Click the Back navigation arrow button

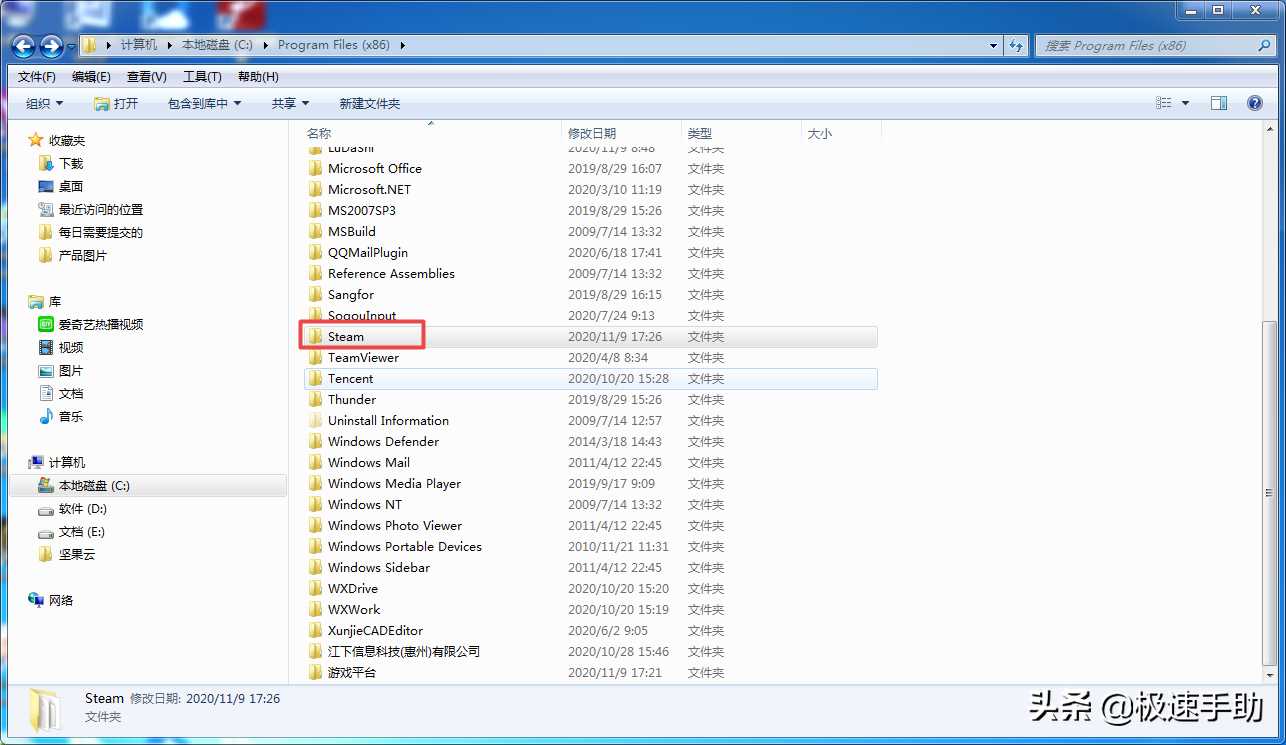click(24, 46)
